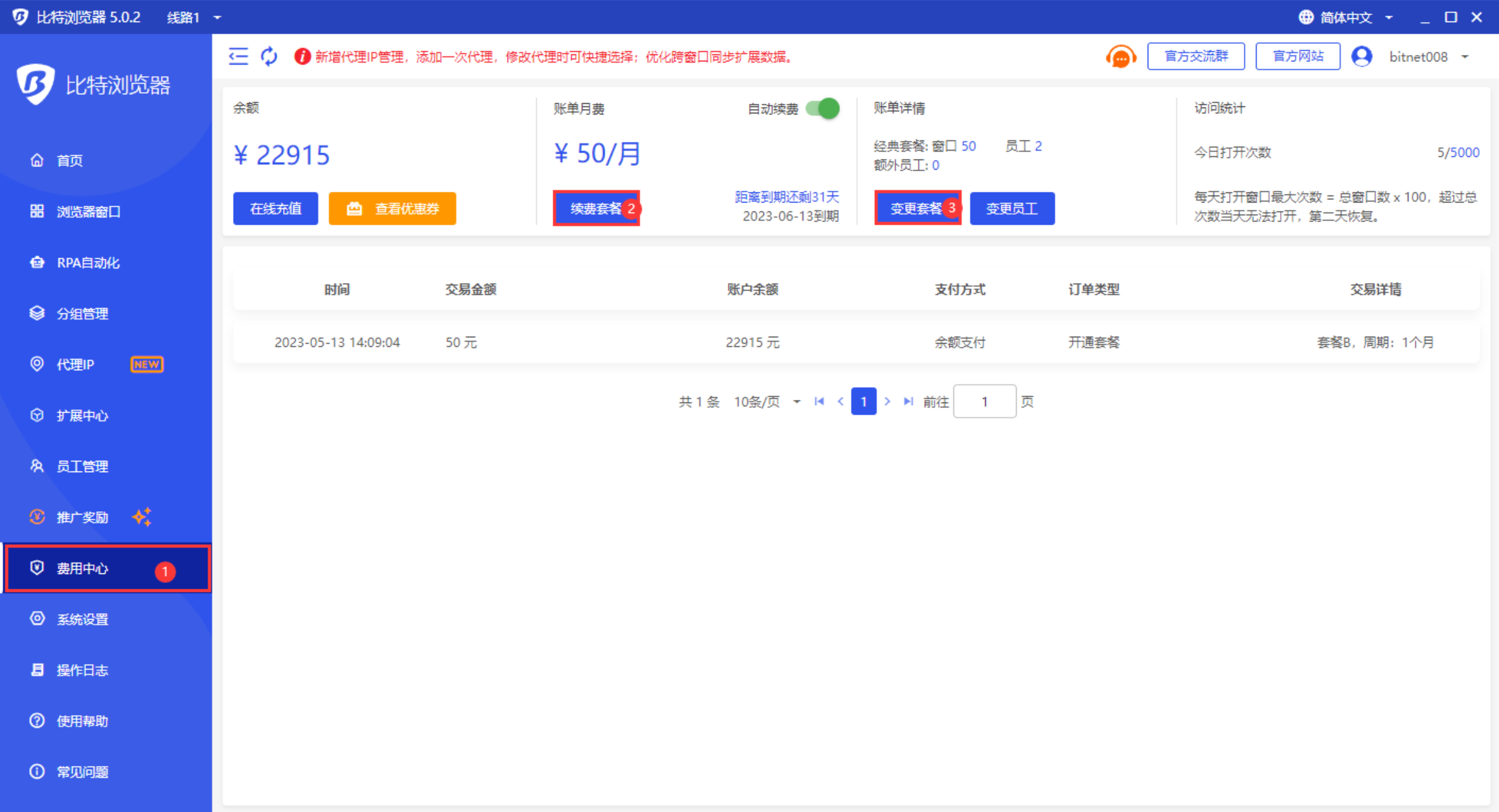Click the orange 查看优惠券 button

click(x=392, y=208)
